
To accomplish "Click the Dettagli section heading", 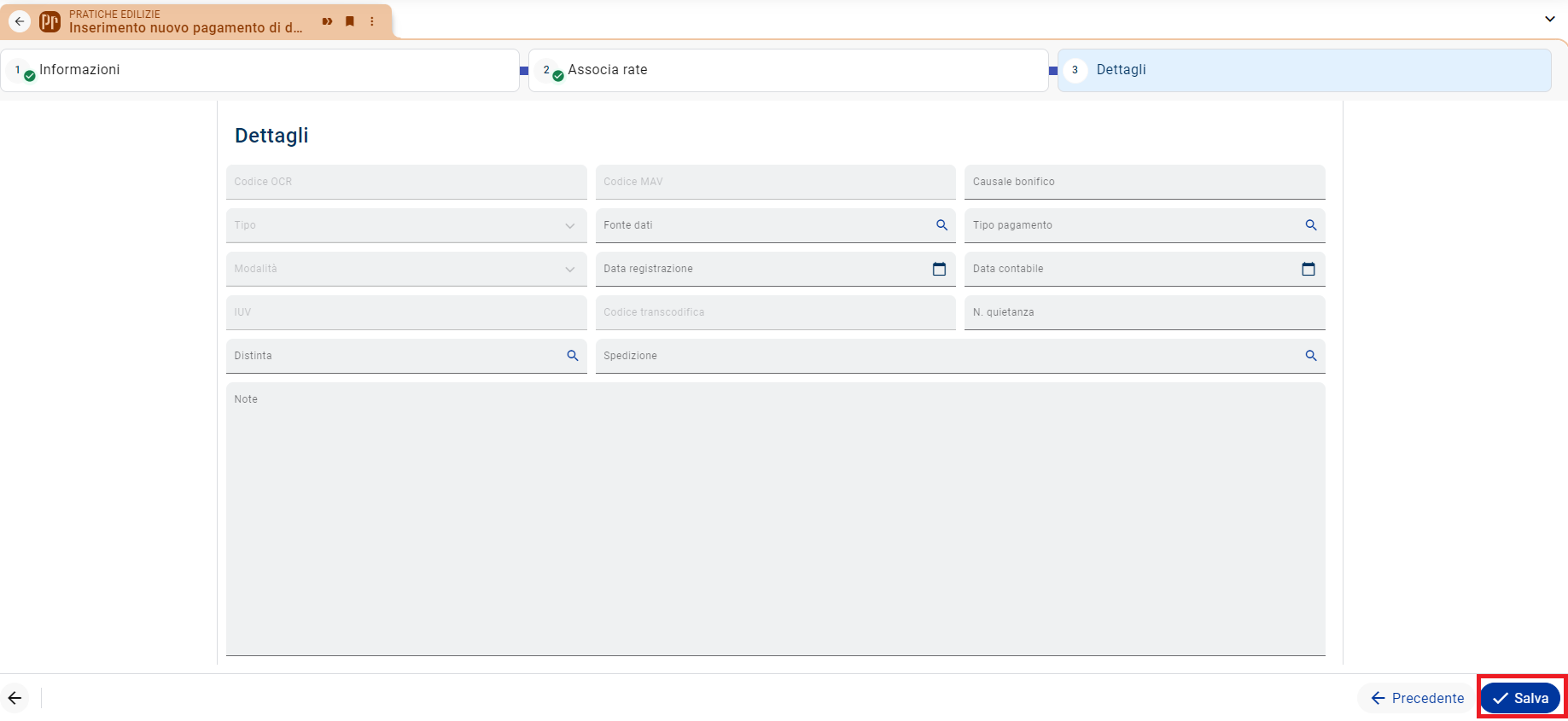I will click(271, 136).
